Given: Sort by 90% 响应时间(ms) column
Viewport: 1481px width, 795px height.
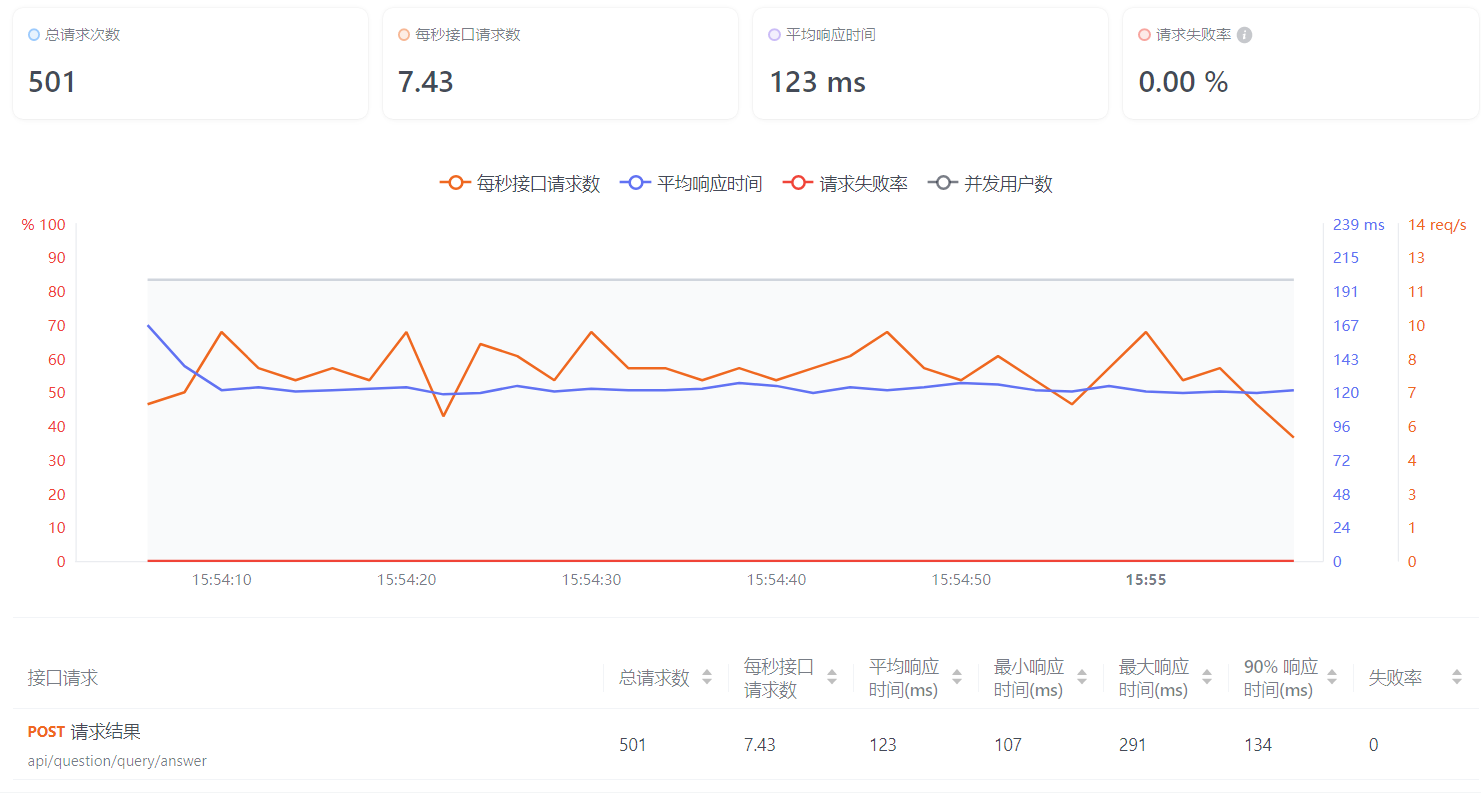Looking at the screenshot, I should coord(1332,678).
